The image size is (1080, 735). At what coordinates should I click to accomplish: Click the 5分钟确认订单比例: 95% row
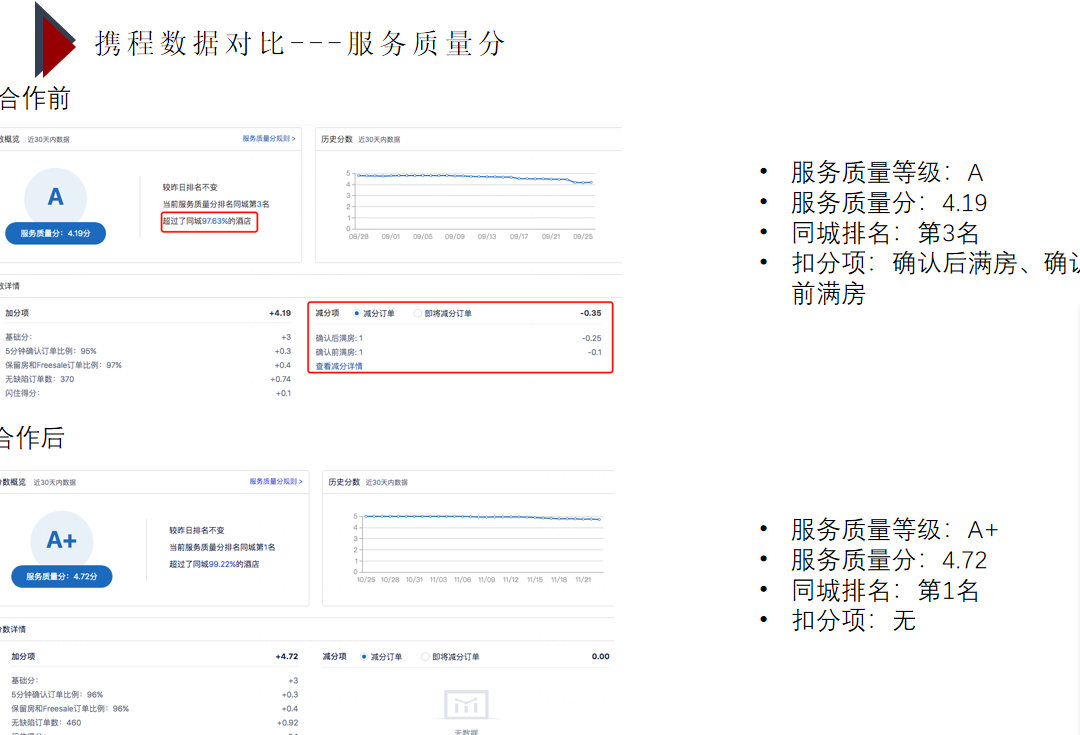click(148, 351)
